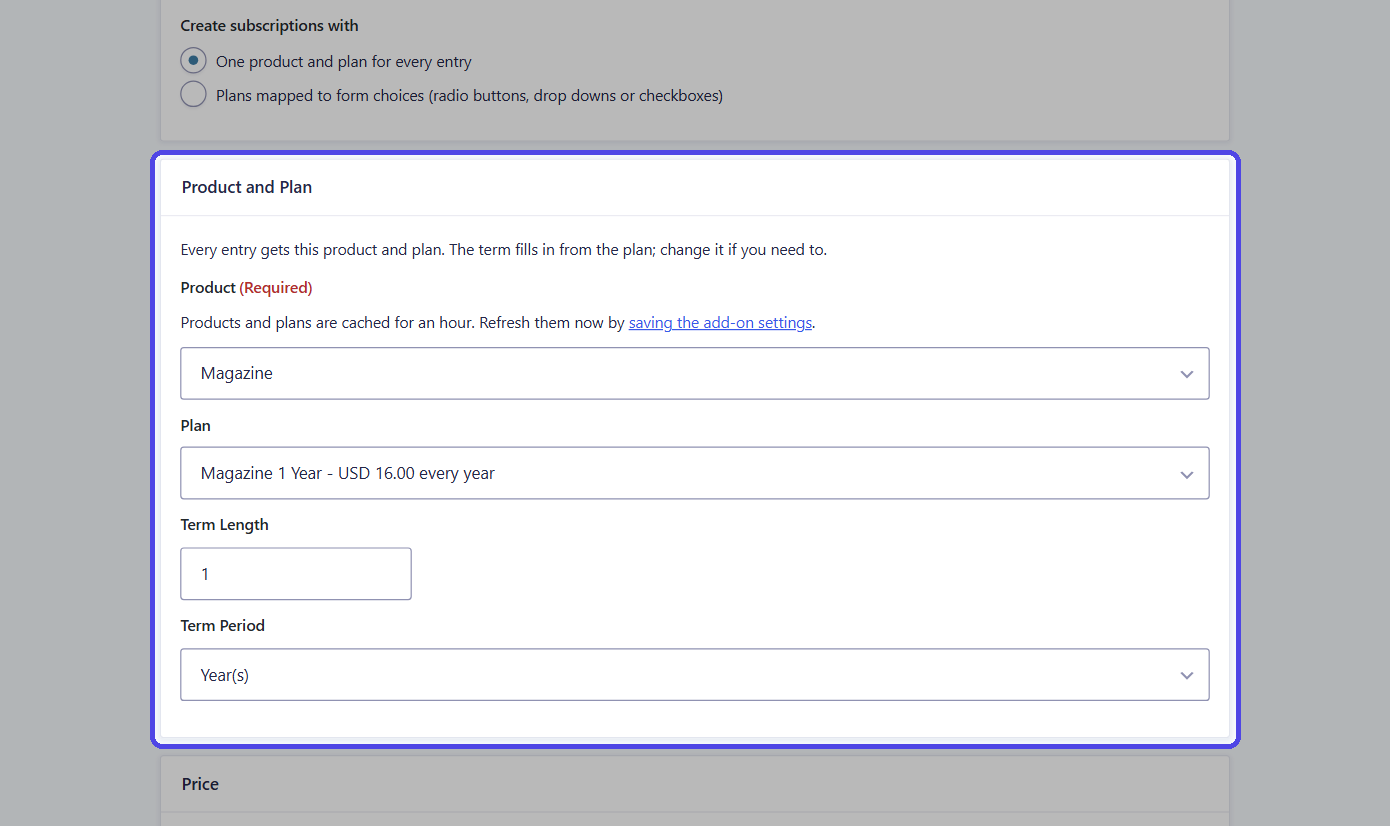
Task: Click the "Term Period" field label
Action: tap(223, 626)
